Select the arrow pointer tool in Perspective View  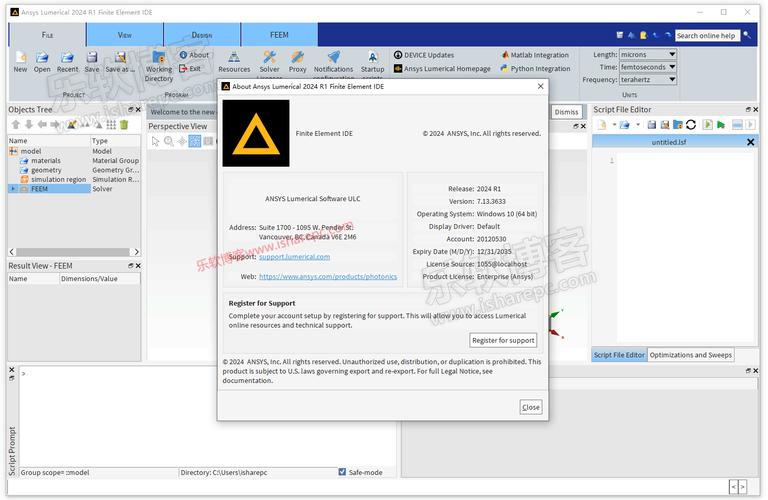click(156, 142)
